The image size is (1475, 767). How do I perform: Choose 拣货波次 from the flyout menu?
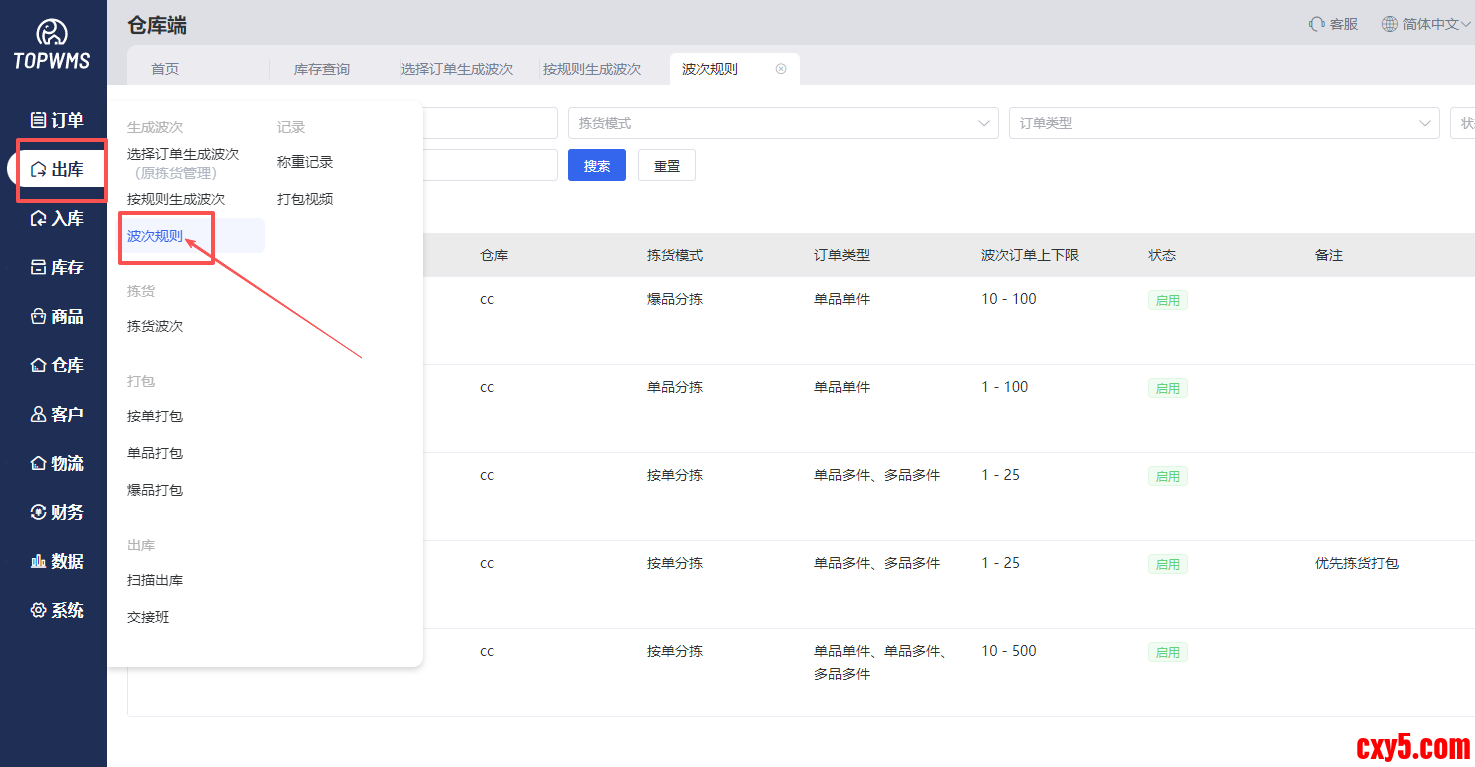[x=155, y=326]
